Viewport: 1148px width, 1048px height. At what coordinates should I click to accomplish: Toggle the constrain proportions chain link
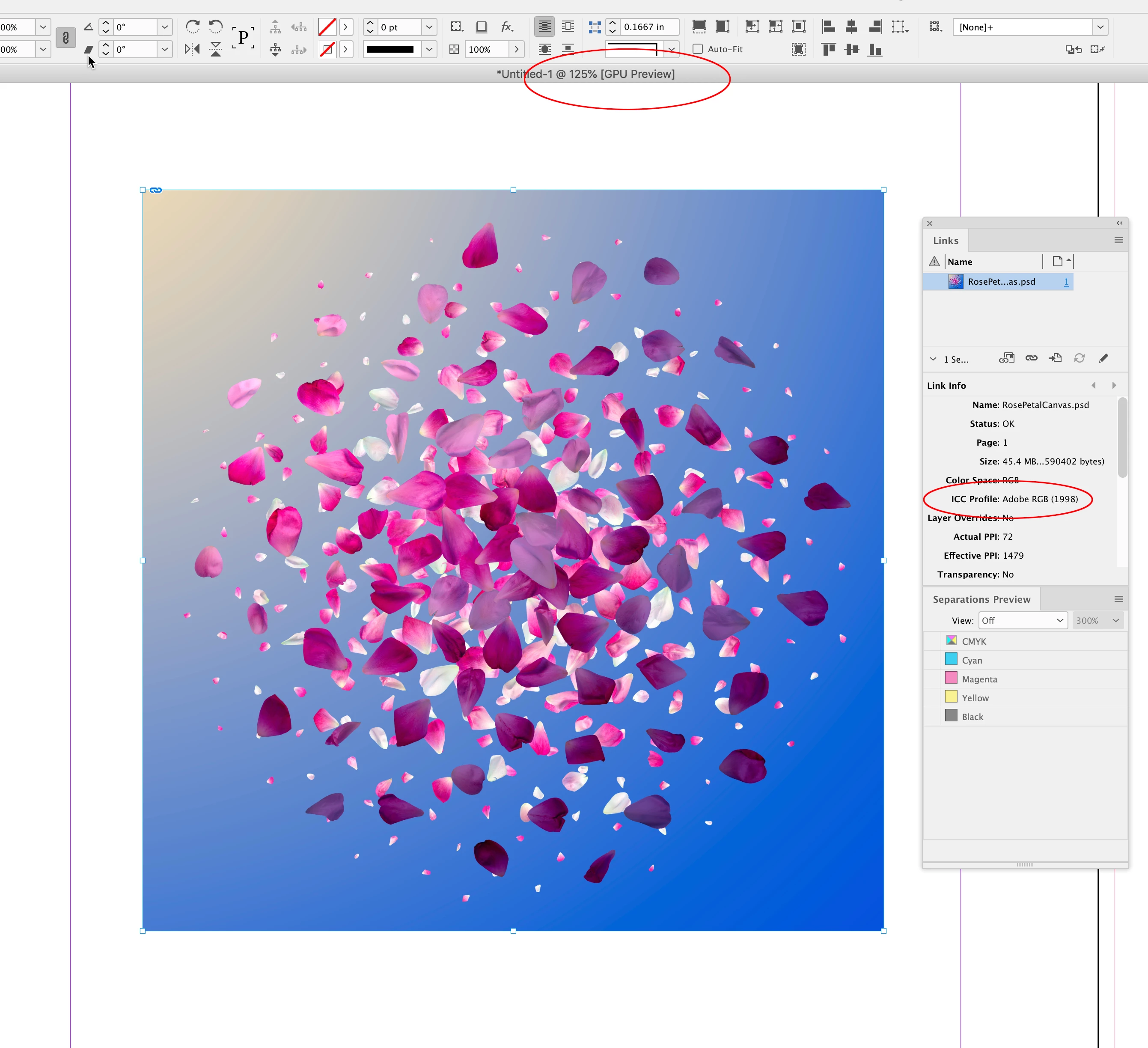65,38
